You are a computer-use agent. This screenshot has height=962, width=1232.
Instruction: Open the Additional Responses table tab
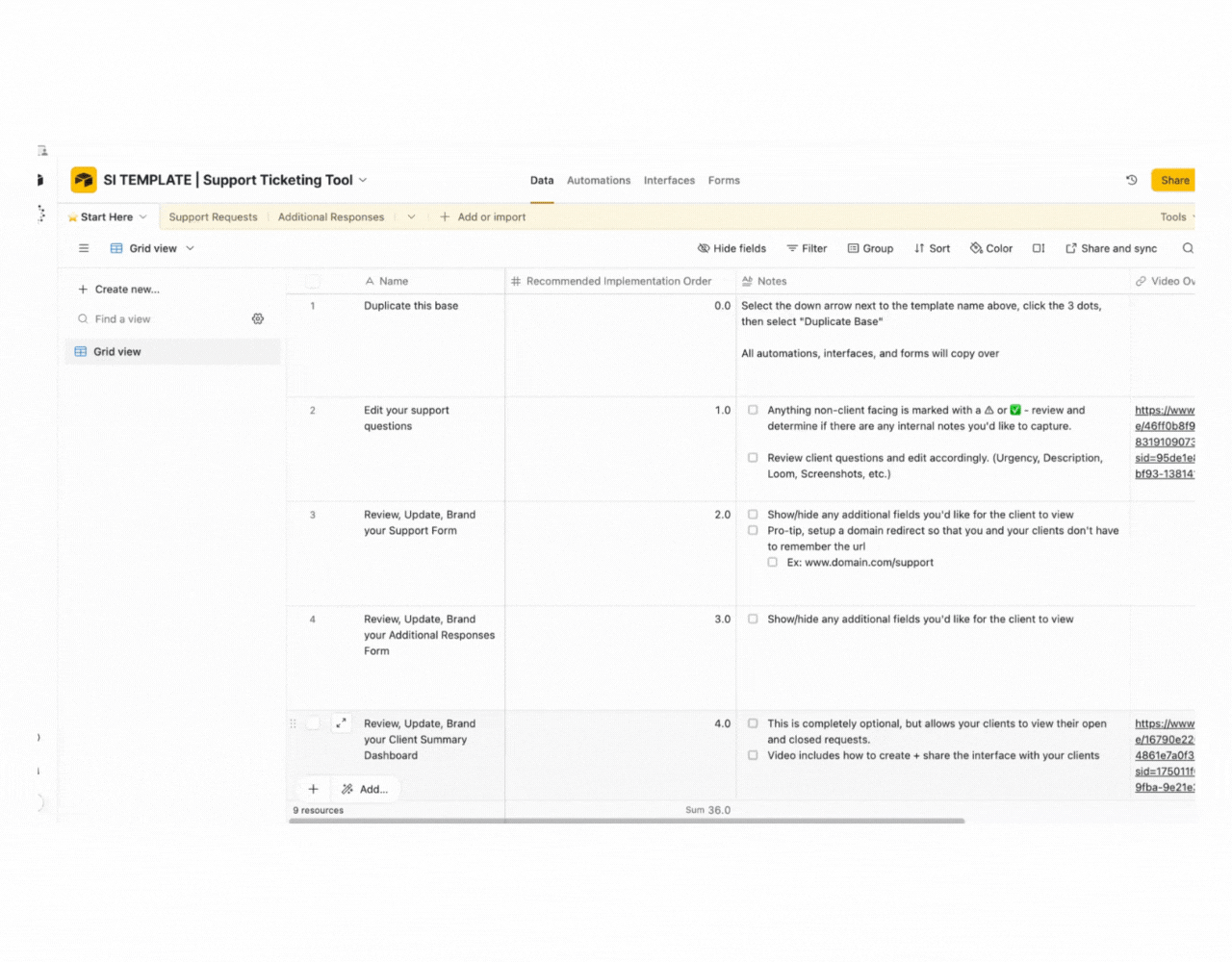pos(331,217)
